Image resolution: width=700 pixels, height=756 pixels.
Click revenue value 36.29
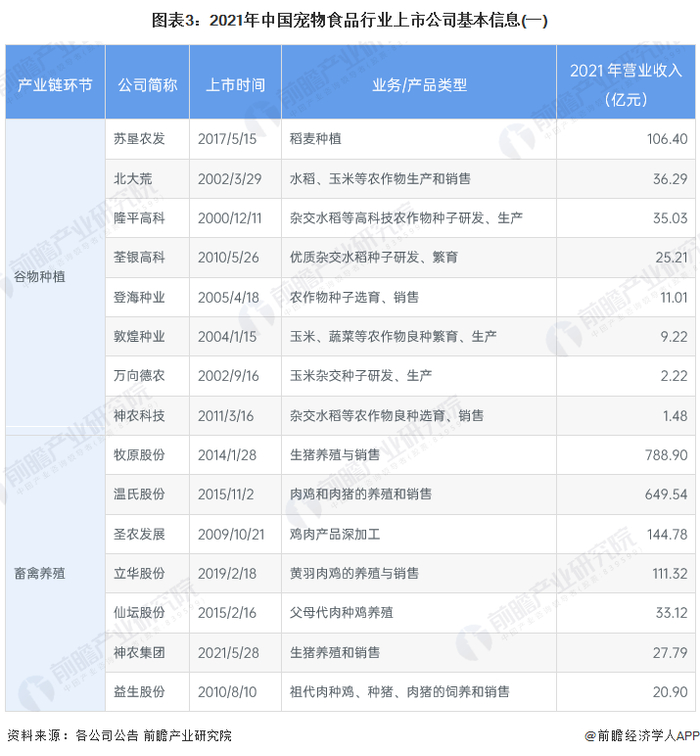coord(670,179)
